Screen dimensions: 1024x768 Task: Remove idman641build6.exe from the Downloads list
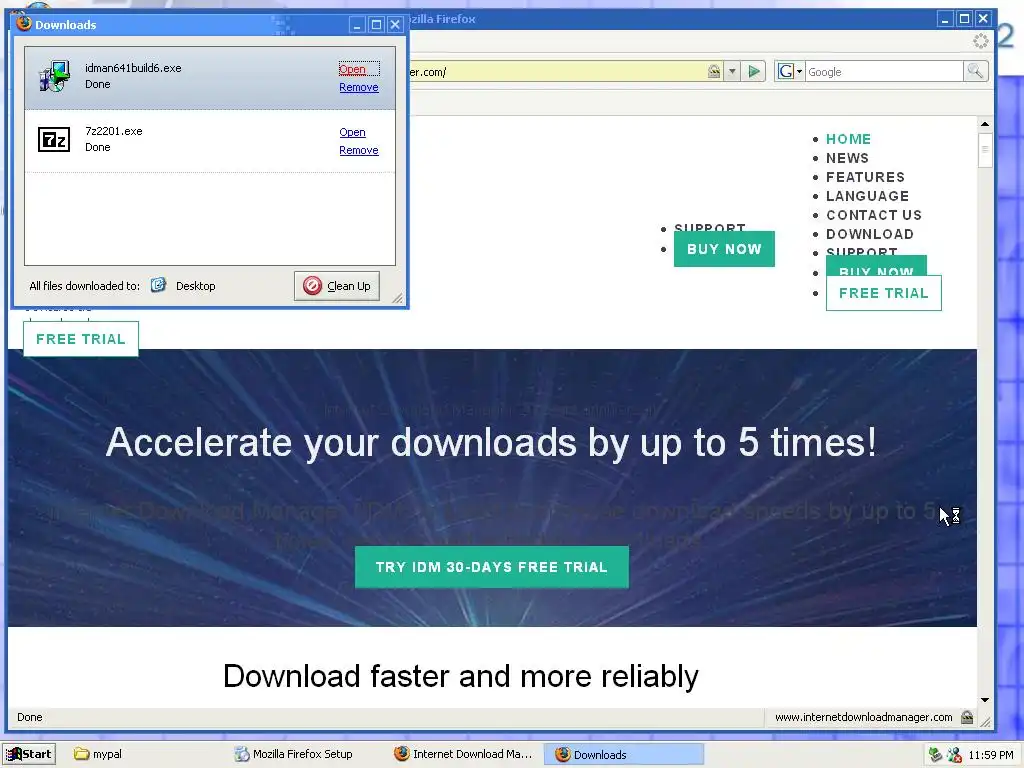point(359,88)
